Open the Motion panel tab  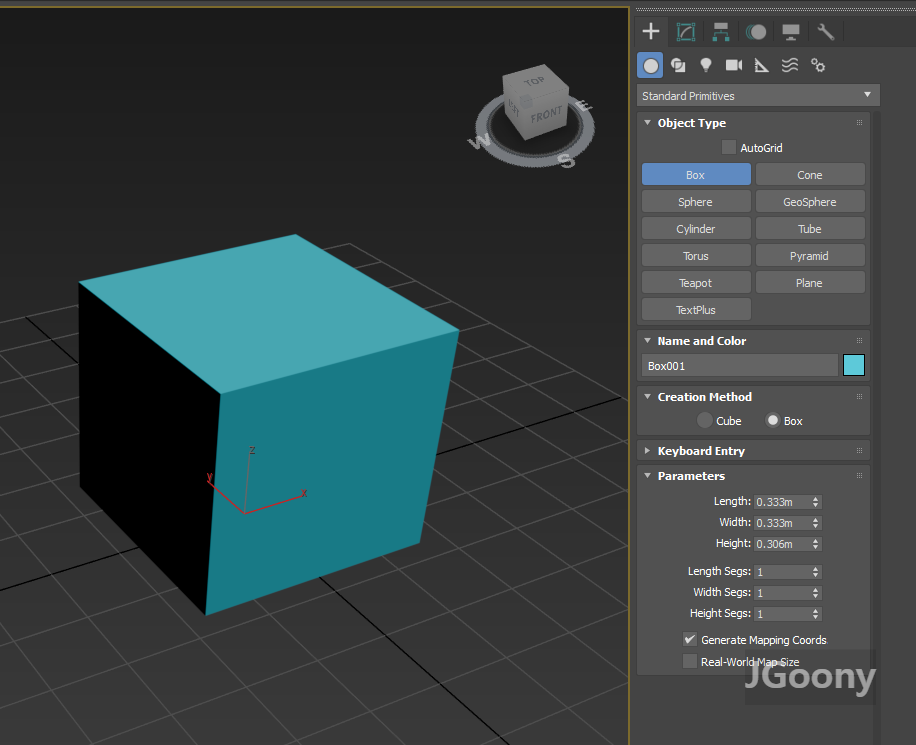[x=756, y=32]
